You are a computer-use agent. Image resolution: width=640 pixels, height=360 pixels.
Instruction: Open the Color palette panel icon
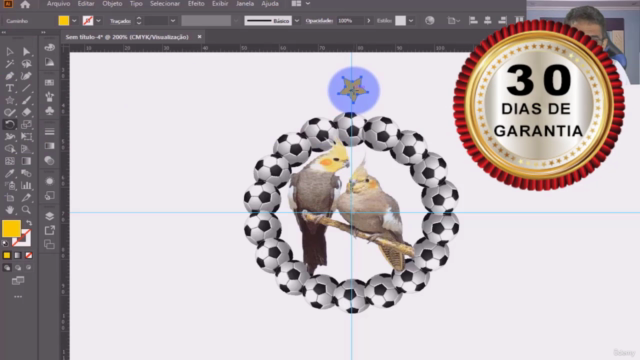coord(49,47)
